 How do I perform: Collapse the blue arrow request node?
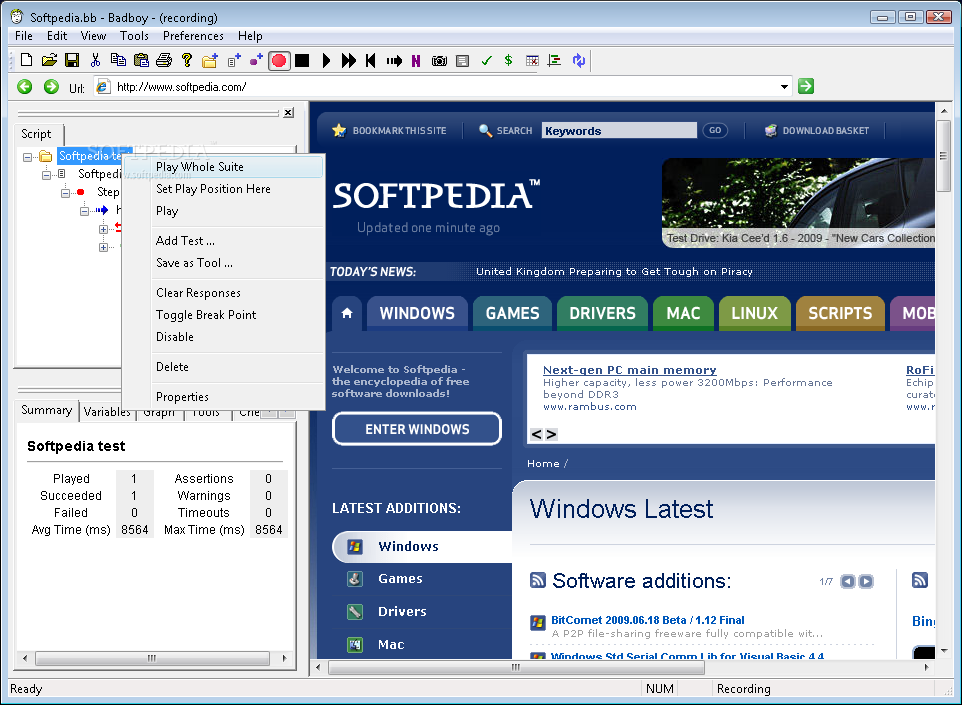(x=84, y=211)
